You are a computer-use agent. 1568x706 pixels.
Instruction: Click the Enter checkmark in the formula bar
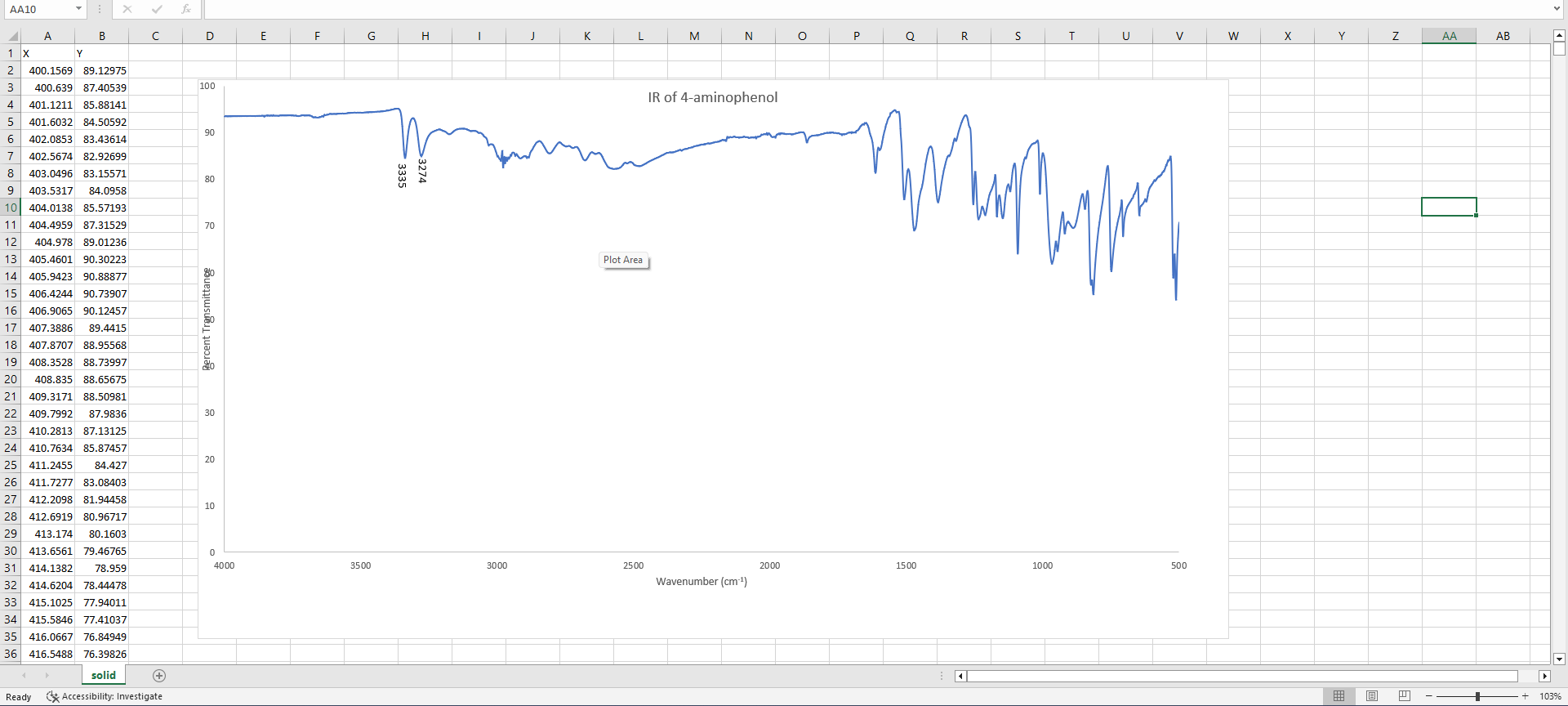157,9
